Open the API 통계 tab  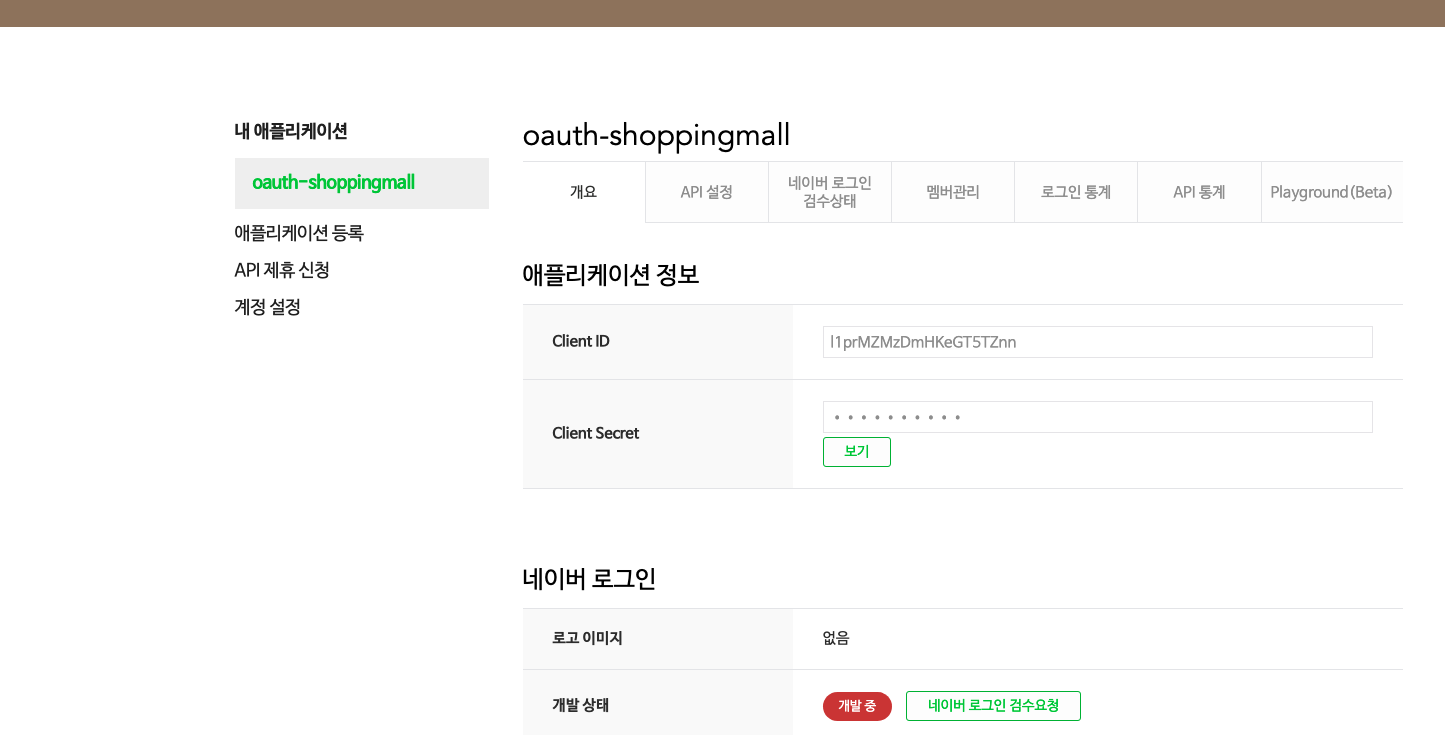1199,192
